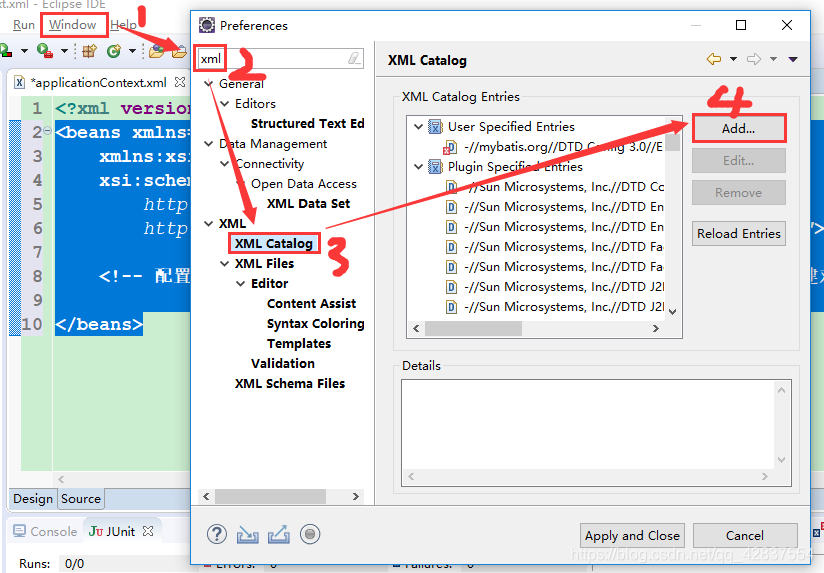Viewport: 824px width, 573px height.
Task: Click the export preferences icon
Action: tap(279, 535)
